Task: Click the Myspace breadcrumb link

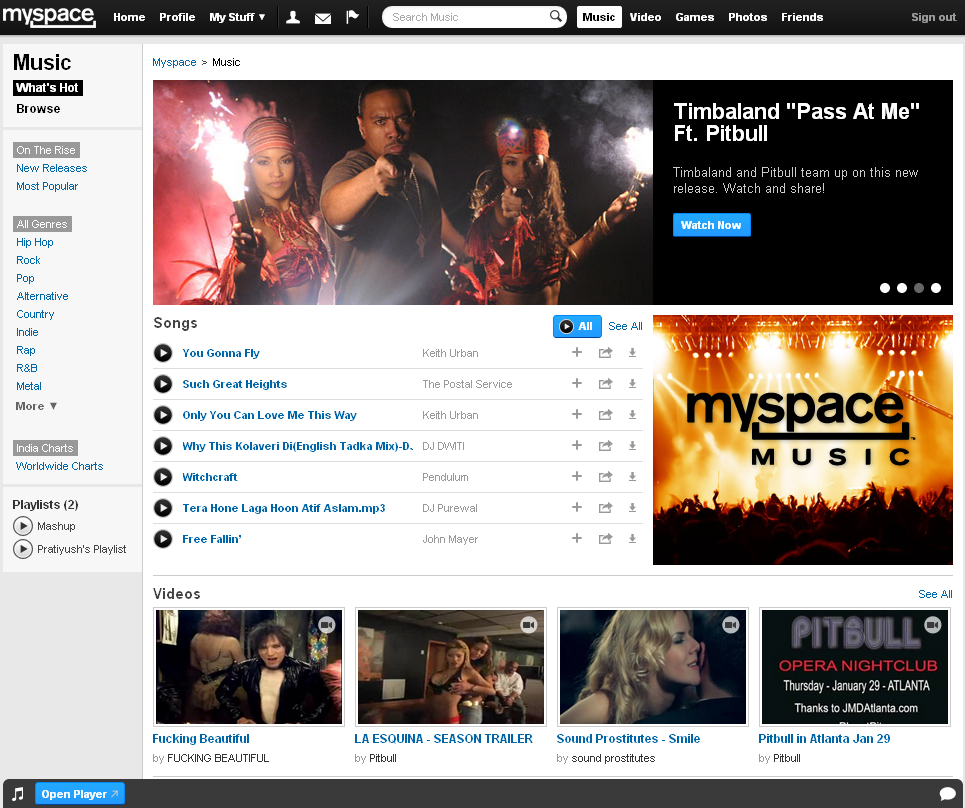Action: (174, 62)
